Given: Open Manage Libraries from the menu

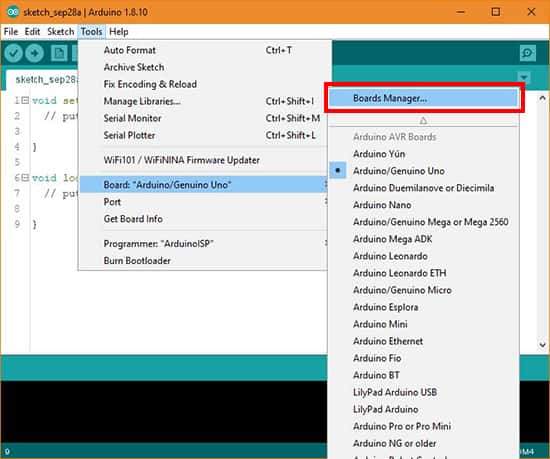Looking at the screenshot, I should pyautogui.click(x=203, y=101).
